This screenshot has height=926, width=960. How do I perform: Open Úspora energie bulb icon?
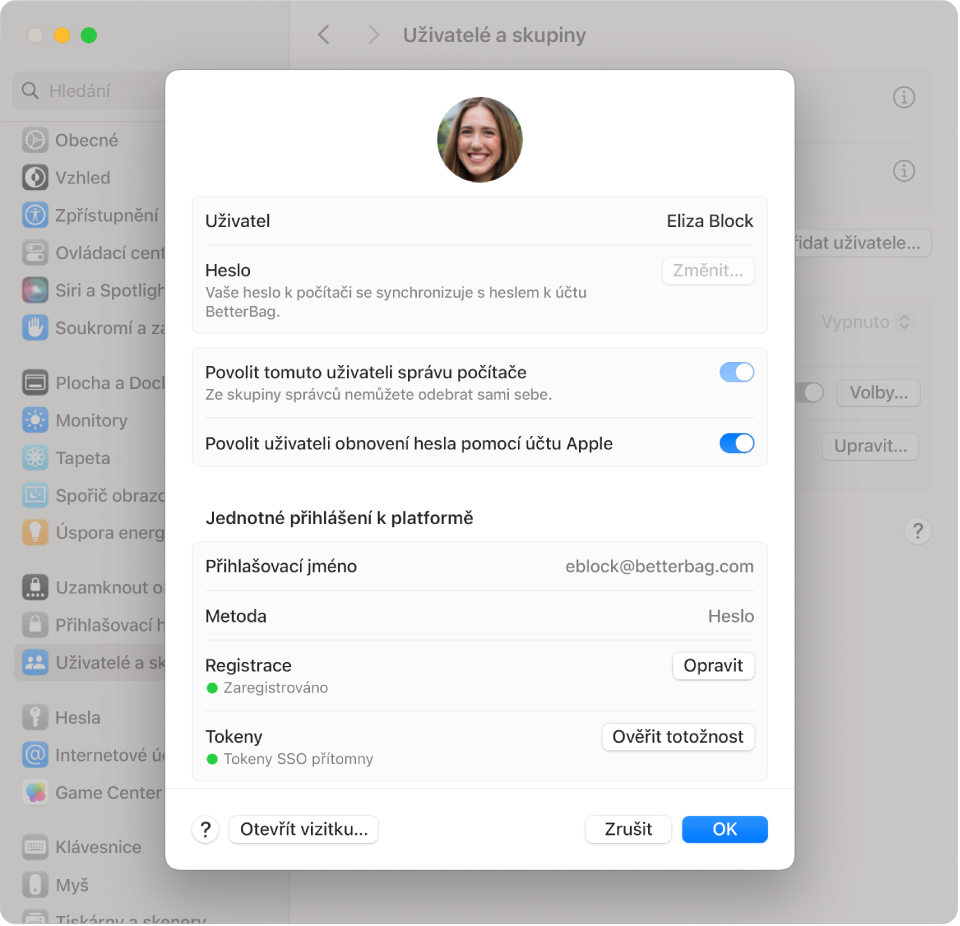tap(35, 532)
